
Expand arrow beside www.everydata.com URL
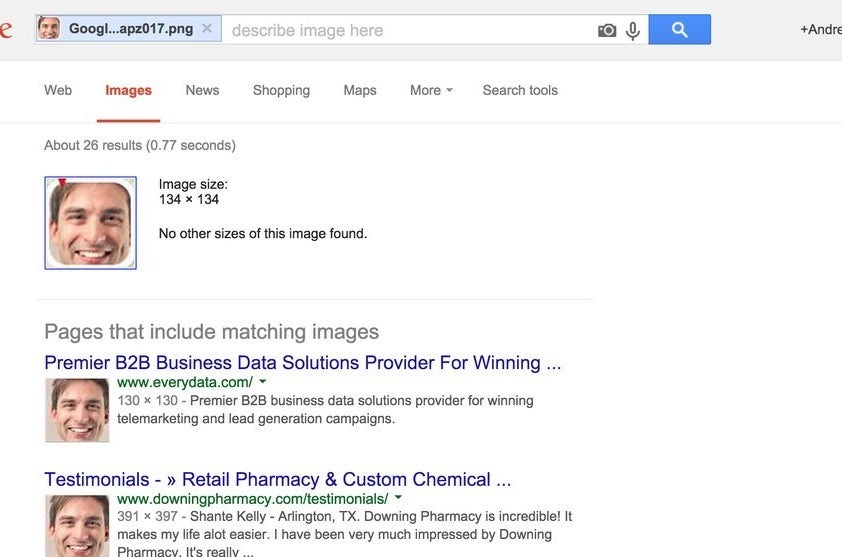[x=263, y=382]
